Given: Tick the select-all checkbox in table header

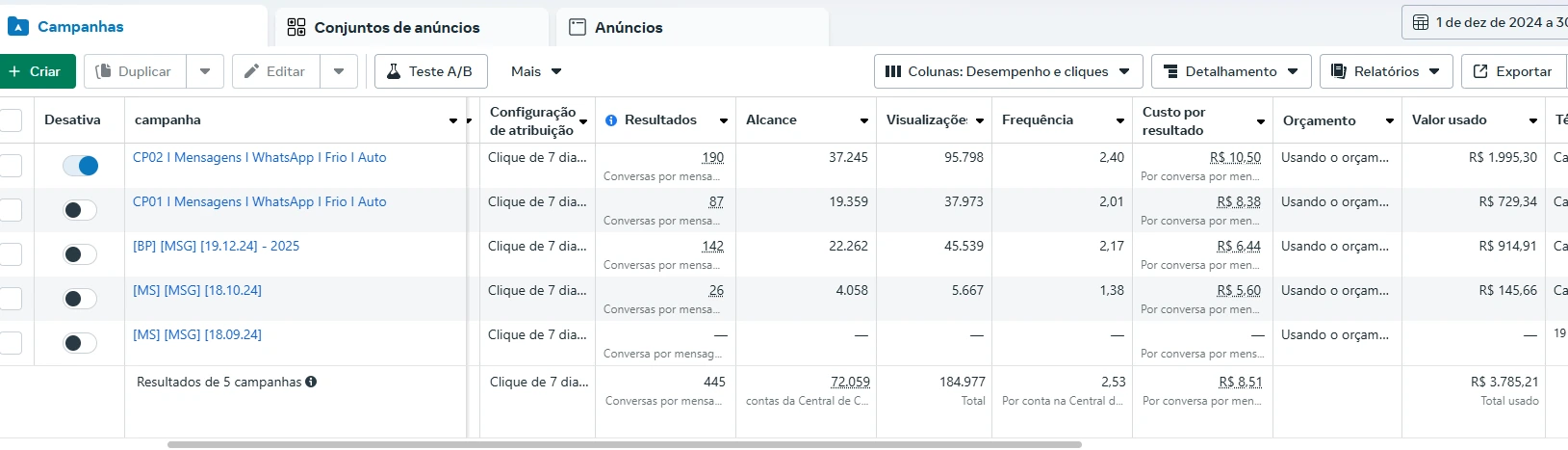Looking at the screenshot, I should pos(11,120).
